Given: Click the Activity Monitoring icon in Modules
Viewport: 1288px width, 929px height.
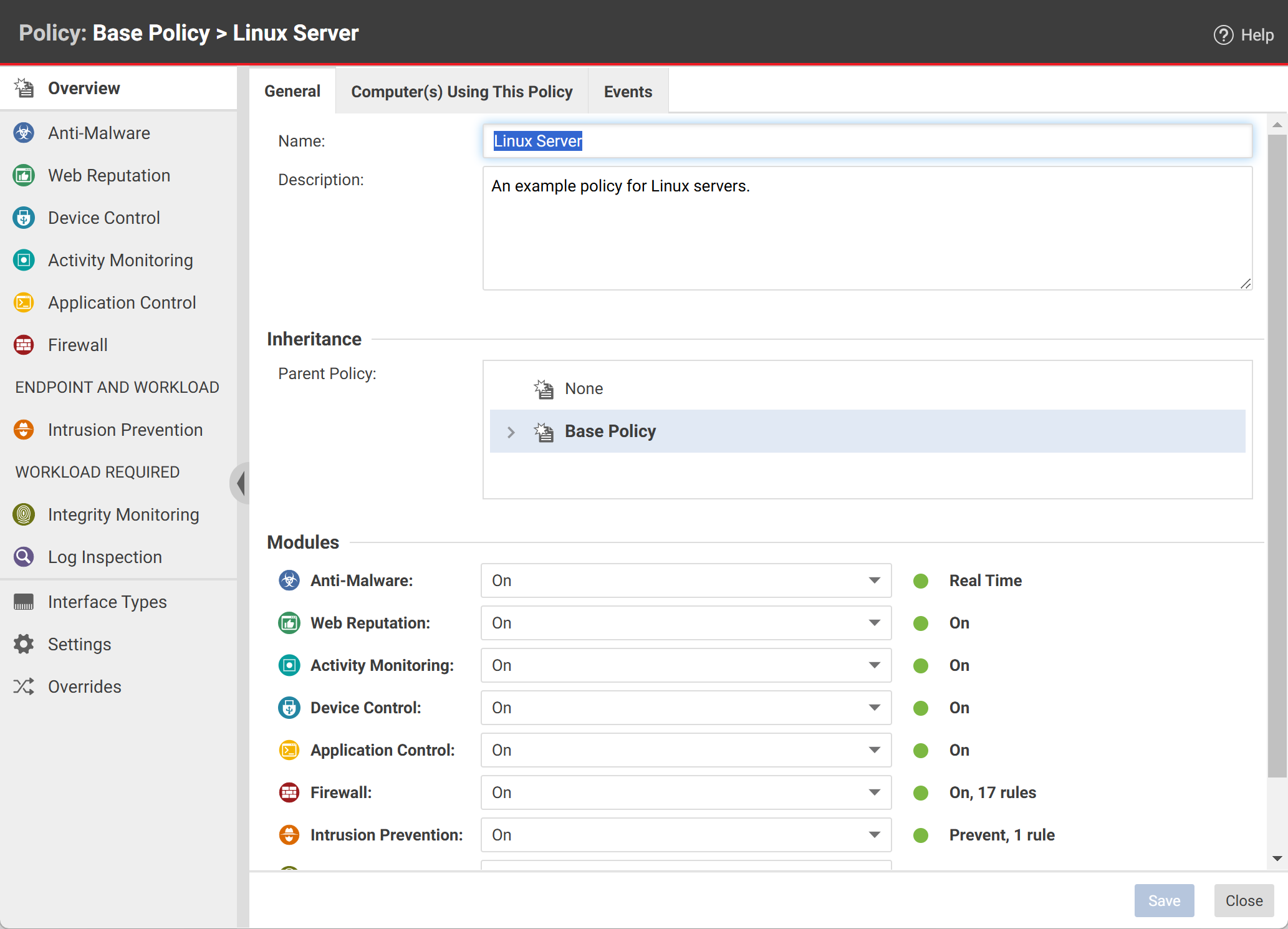Looking at the screenshot, I should 289,665.
